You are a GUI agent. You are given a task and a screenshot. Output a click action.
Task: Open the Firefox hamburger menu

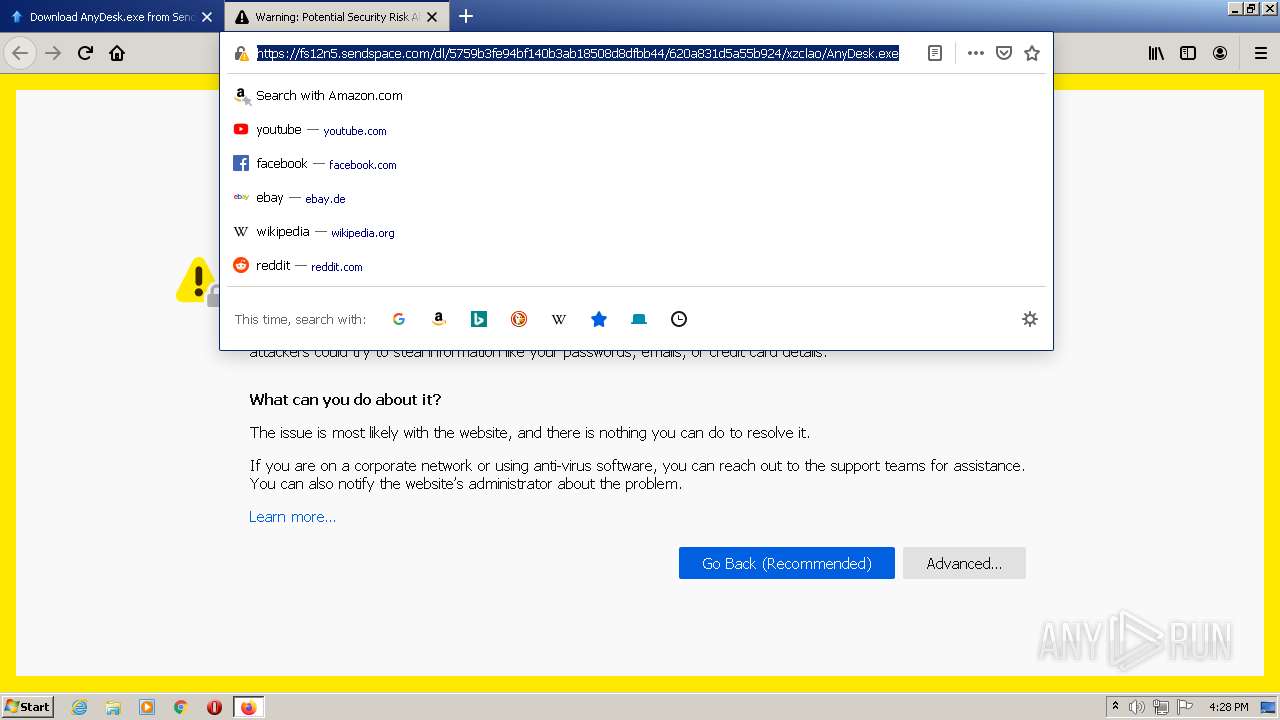click(x=1260, y=53)
